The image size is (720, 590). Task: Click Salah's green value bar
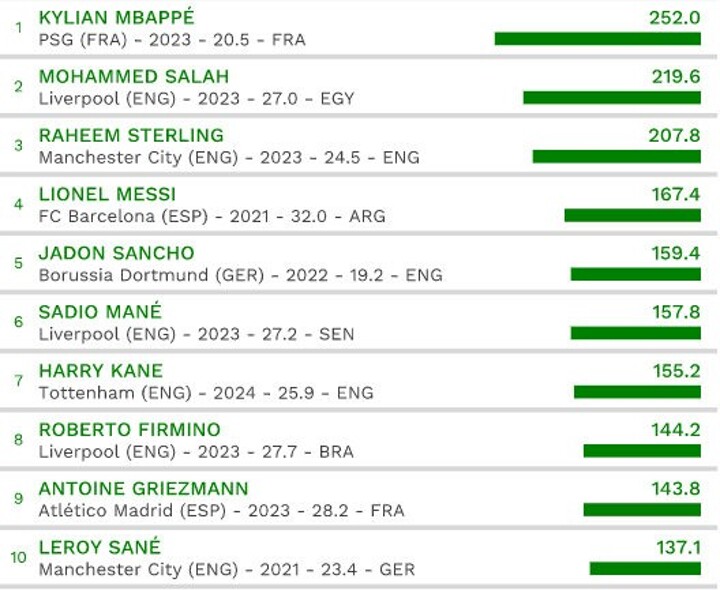point(611,98)
